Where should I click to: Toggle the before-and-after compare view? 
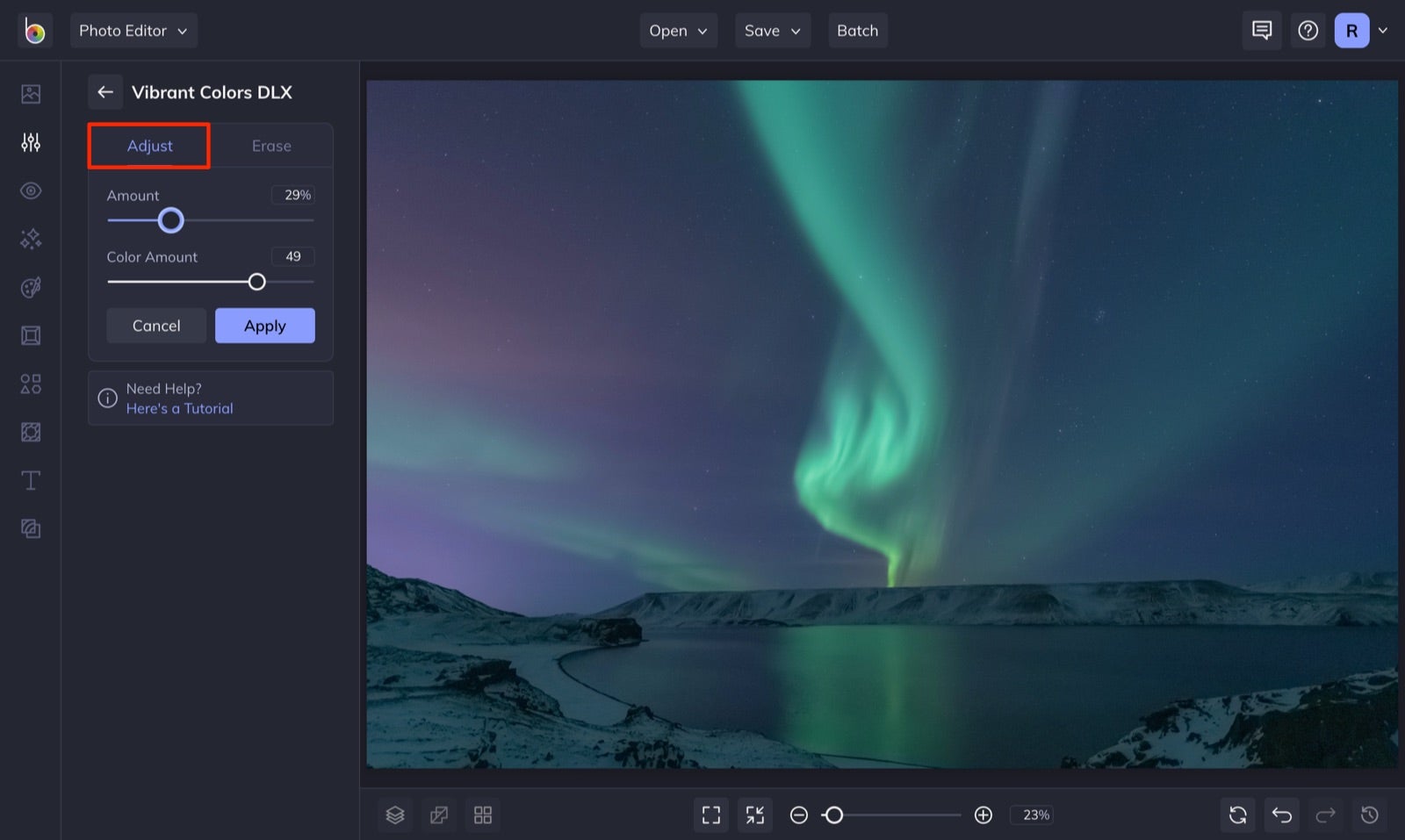439,815
